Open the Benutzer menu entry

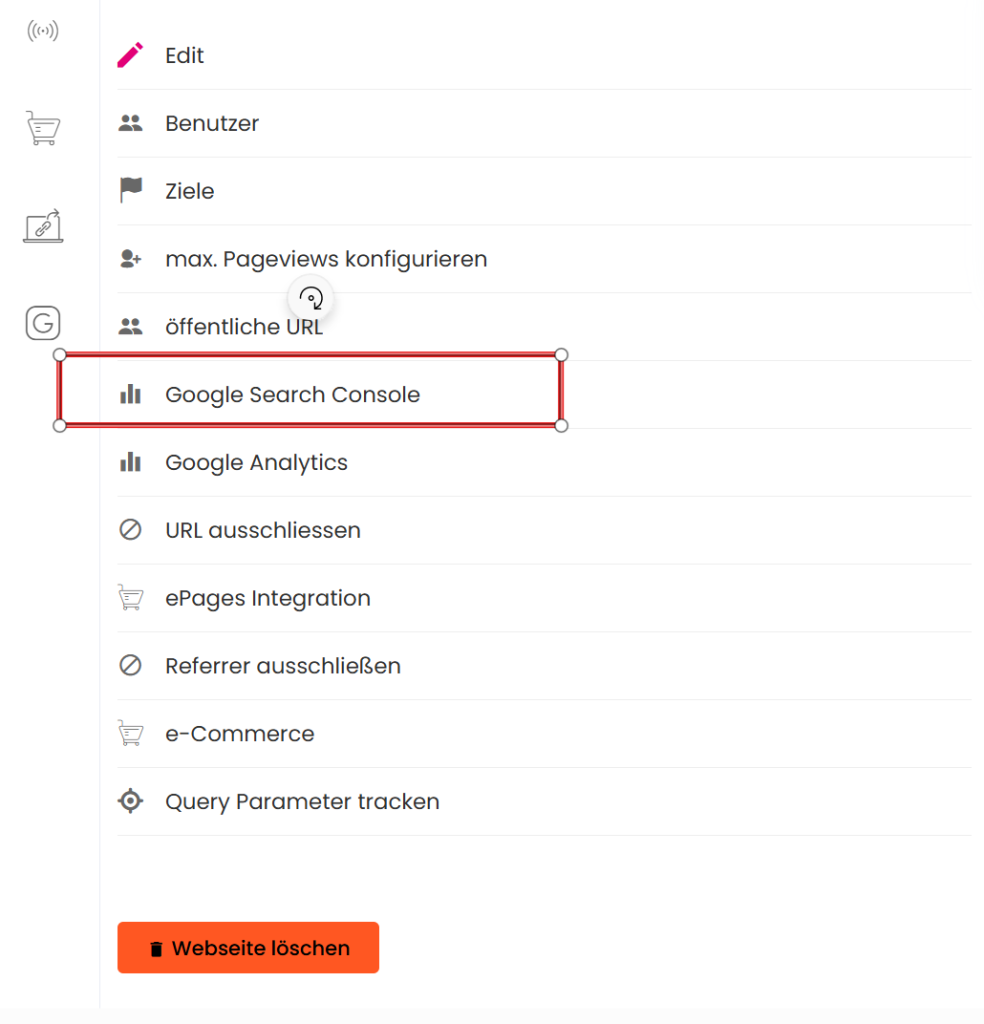point(212,124)
